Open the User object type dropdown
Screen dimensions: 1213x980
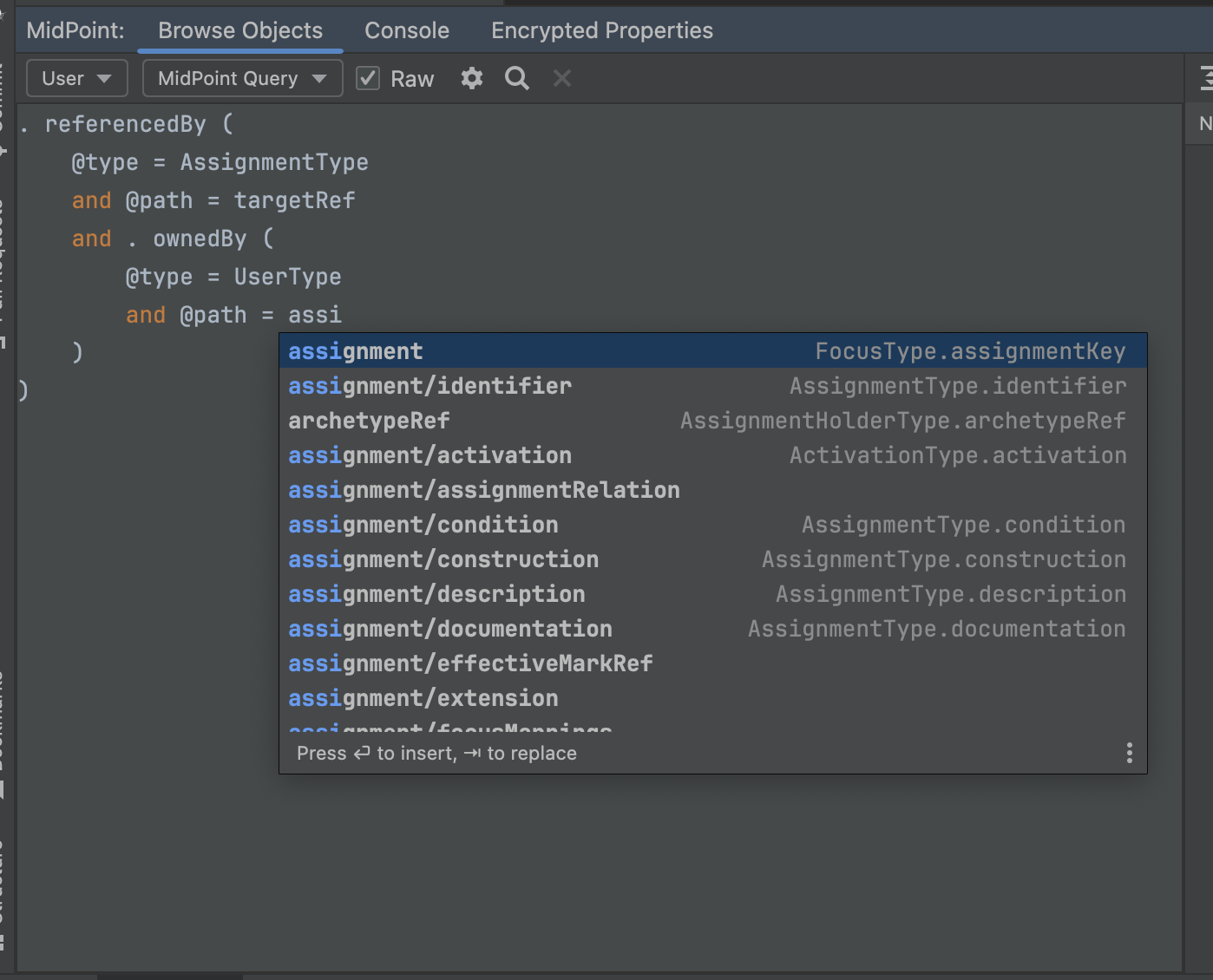click(76, 78)
